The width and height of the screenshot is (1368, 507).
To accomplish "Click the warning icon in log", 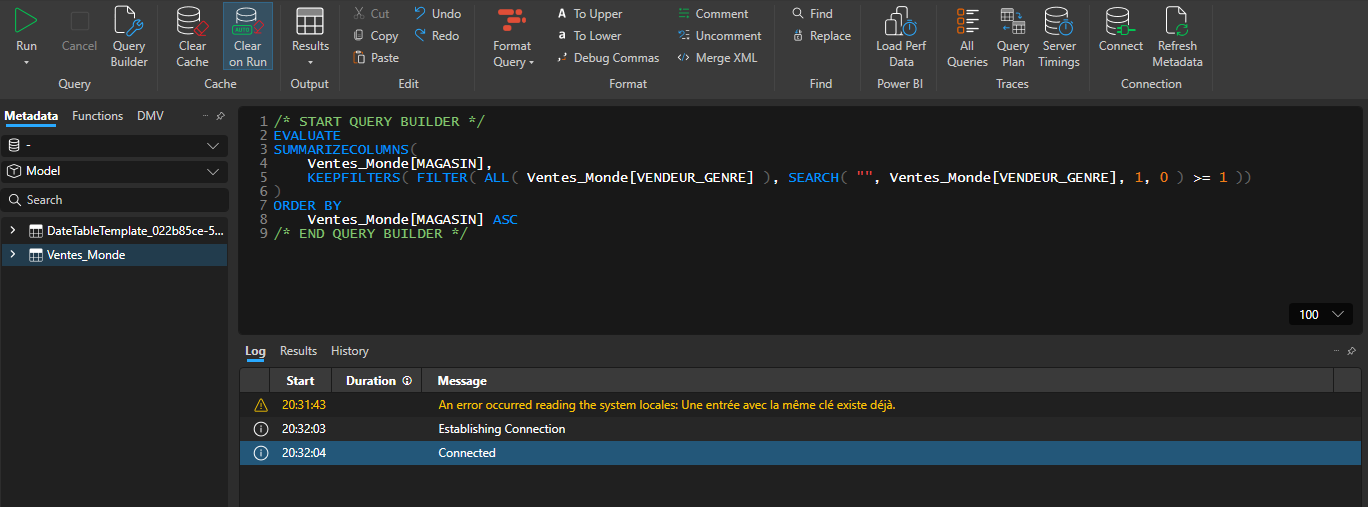I will [x=261, y=405].
